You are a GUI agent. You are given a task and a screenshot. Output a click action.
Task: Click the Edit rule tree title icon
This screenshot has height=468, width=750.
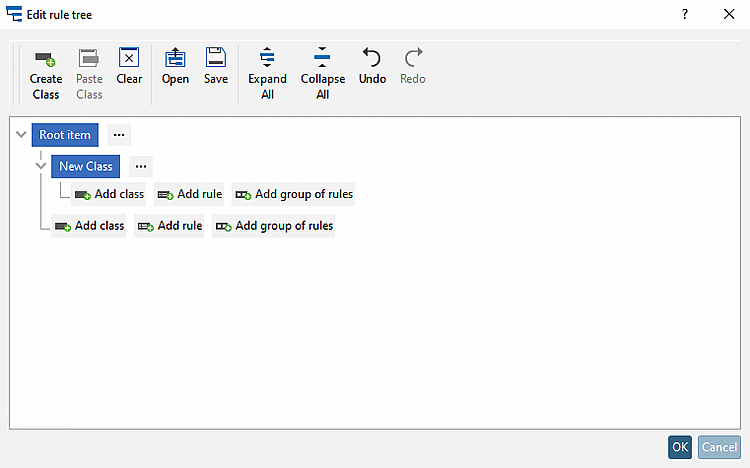[x=14, y=14]
